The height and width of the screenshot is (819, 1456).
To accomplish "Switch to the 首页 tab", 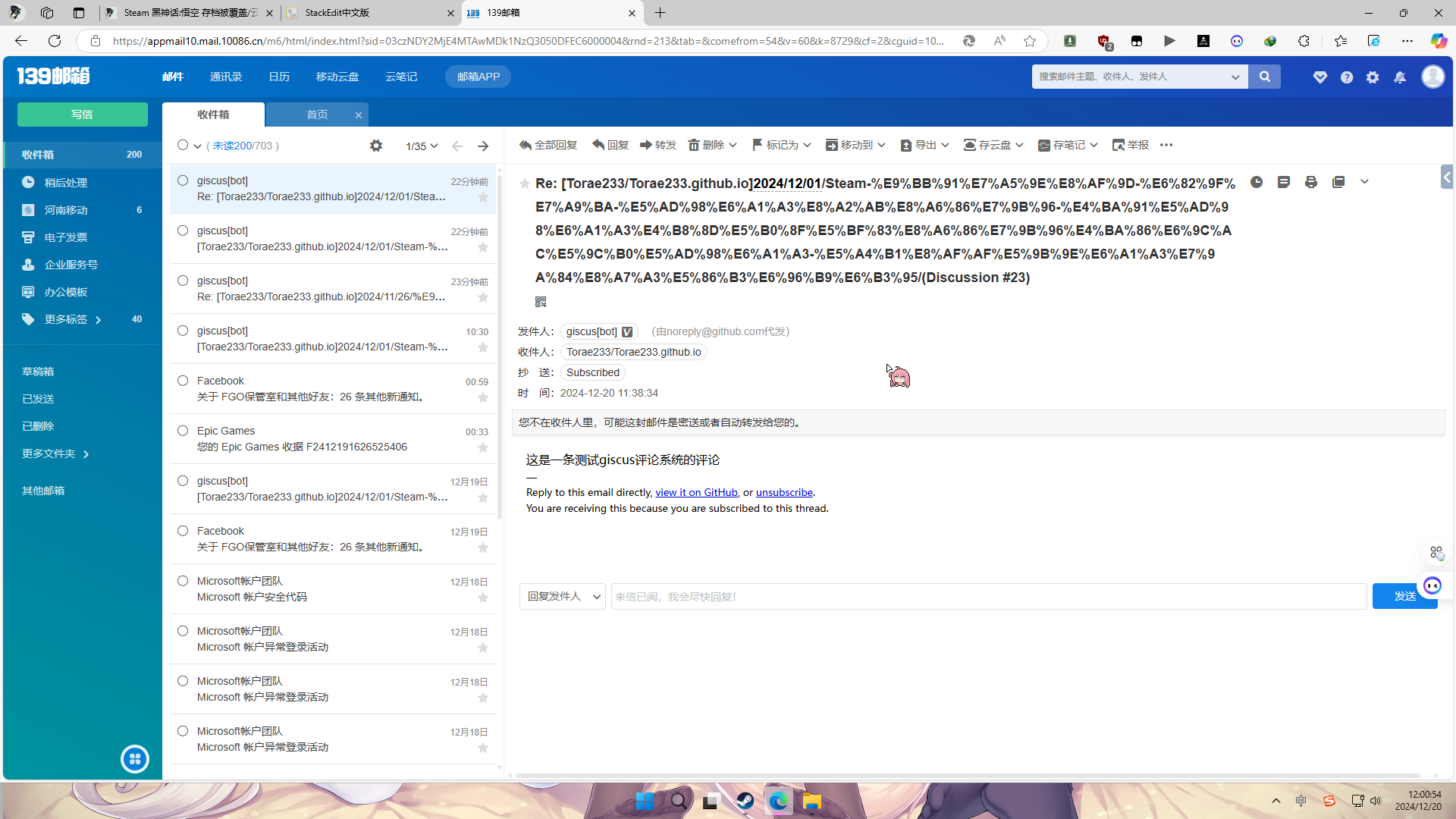I will click(x=317, y=115).
